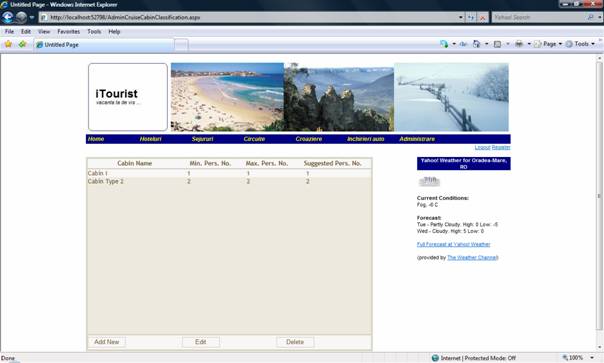Open Full Forecast at Yahoo! Weather link
This screenshot has height=363, width=604.
453,244
